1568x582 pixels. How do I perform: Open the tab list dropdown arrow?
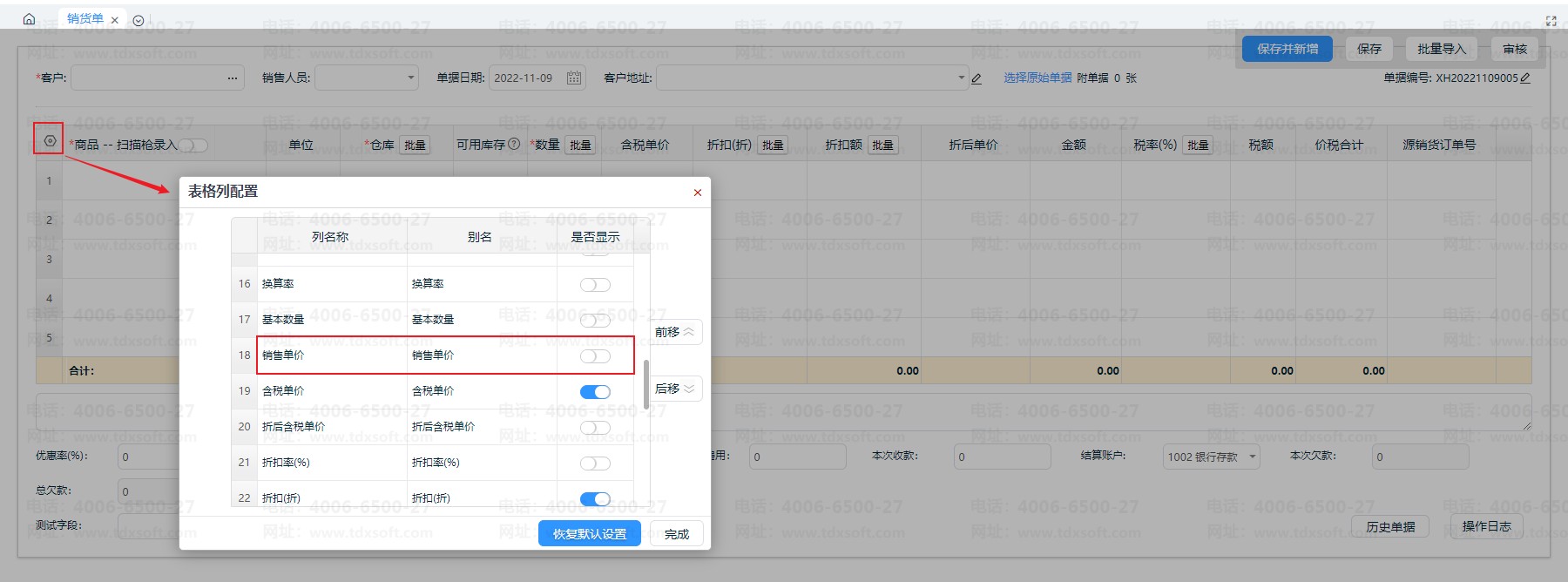(139, 21)
